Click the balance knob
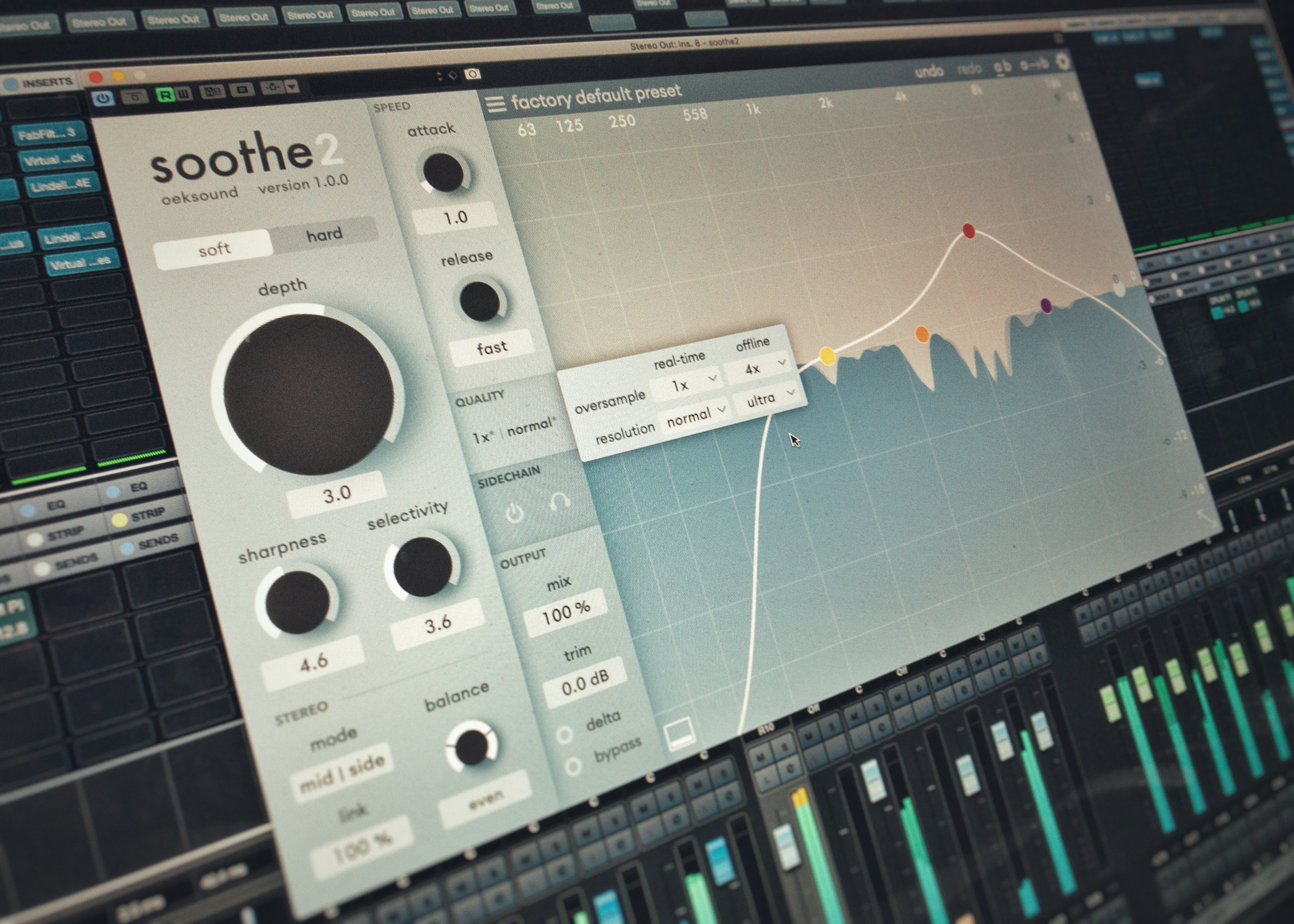 click(x=472, y=747)
